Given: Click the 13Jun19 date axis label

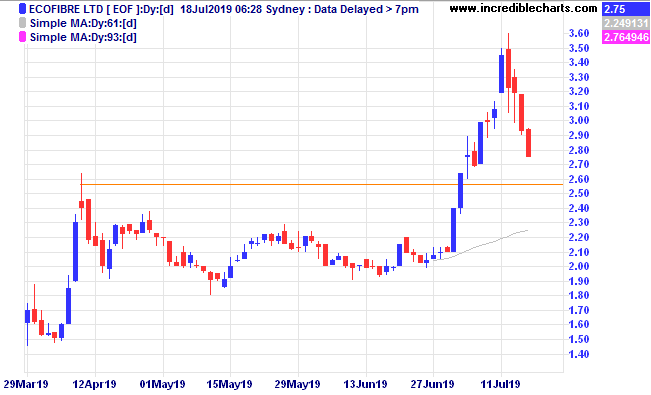Looking at the screenshot, I should tap(365, 384).
